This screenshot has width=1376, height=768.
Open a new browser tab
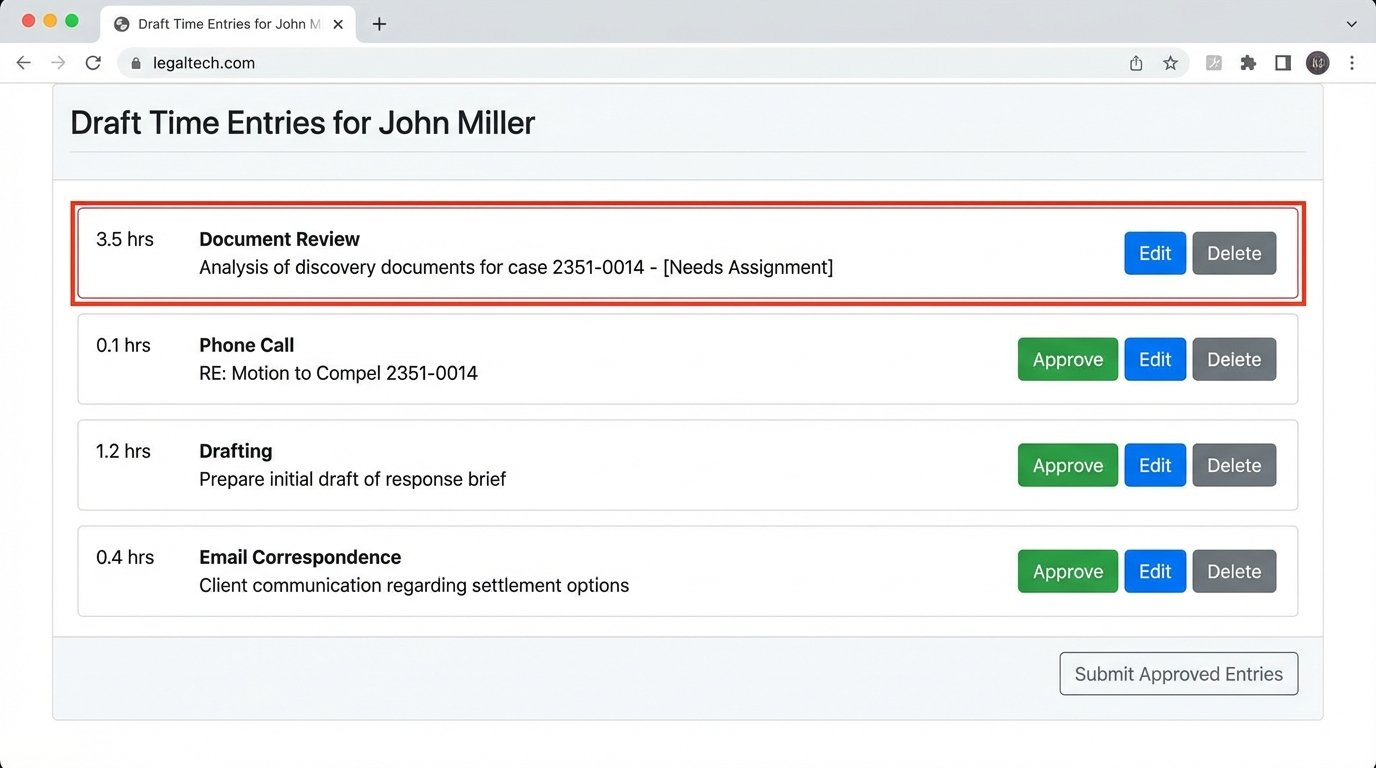pos(379,23)
